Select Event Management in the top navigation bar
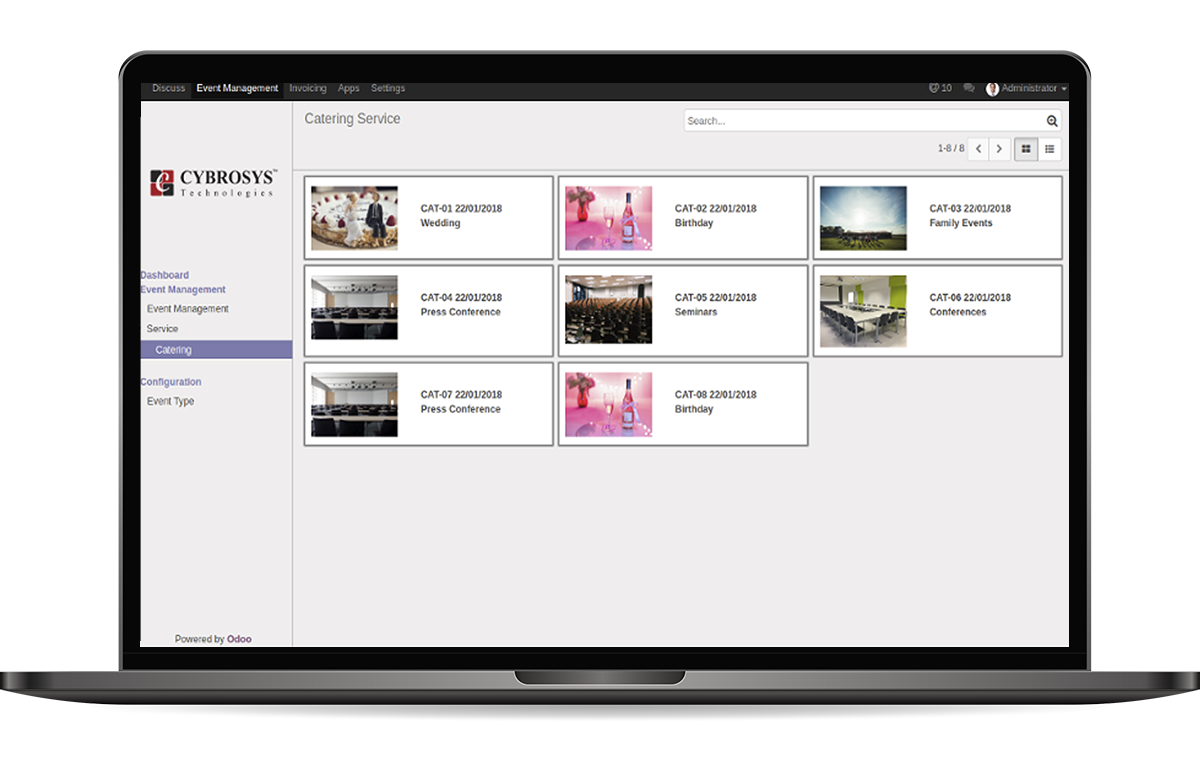This screenshot has width=1200, height=766. [x=237, y=88]
